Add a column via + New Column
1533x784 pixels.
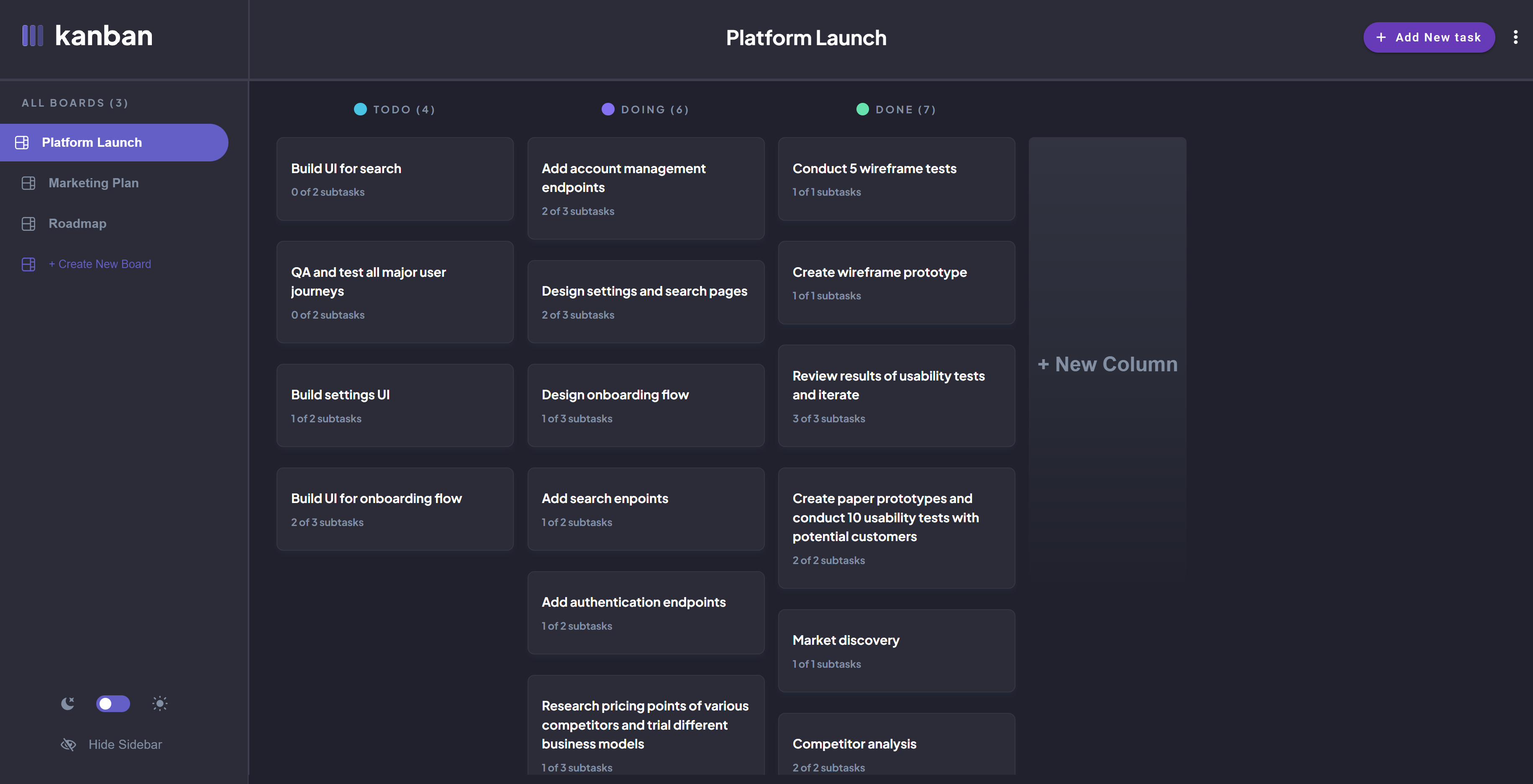tap(1107, 364)
